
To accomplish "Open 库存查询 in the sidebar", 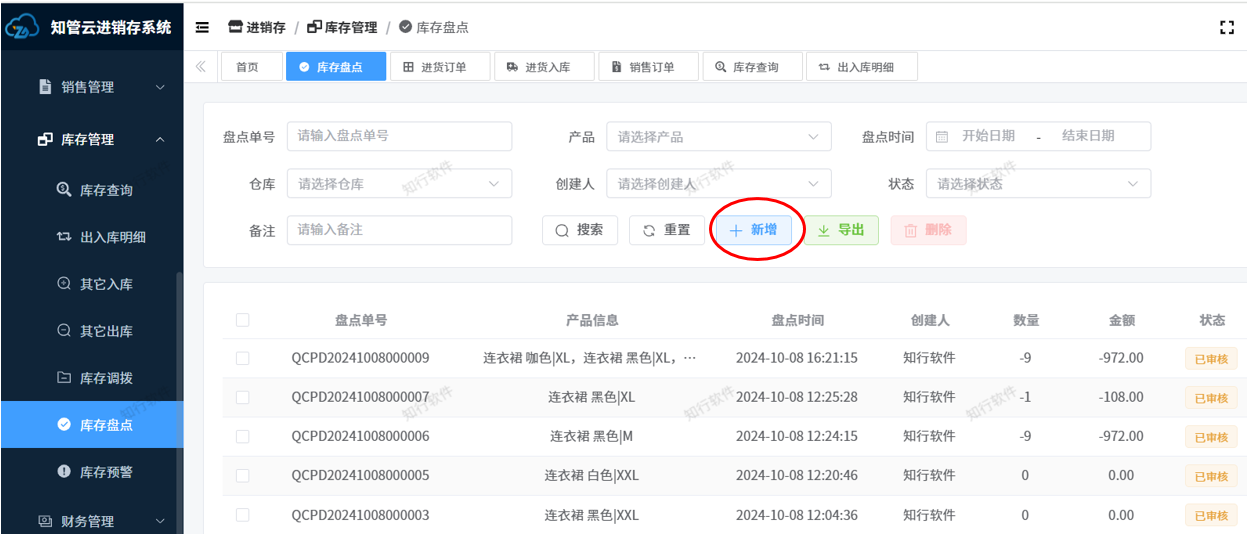I will [x=106, y=190].
